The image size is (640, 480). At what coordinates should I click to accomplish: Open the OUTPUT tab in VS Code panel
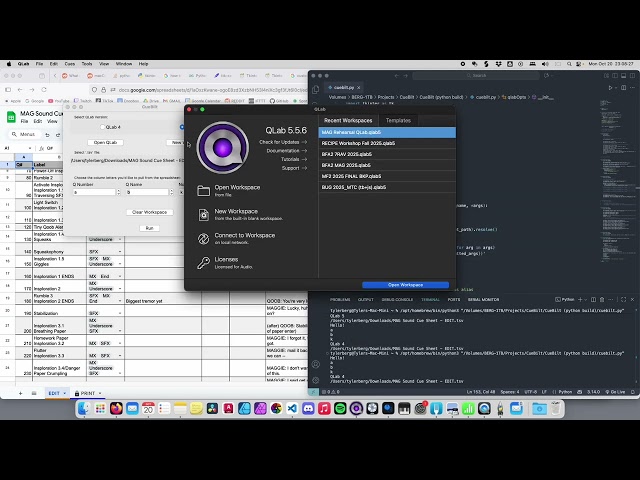[x=365, y=300]
